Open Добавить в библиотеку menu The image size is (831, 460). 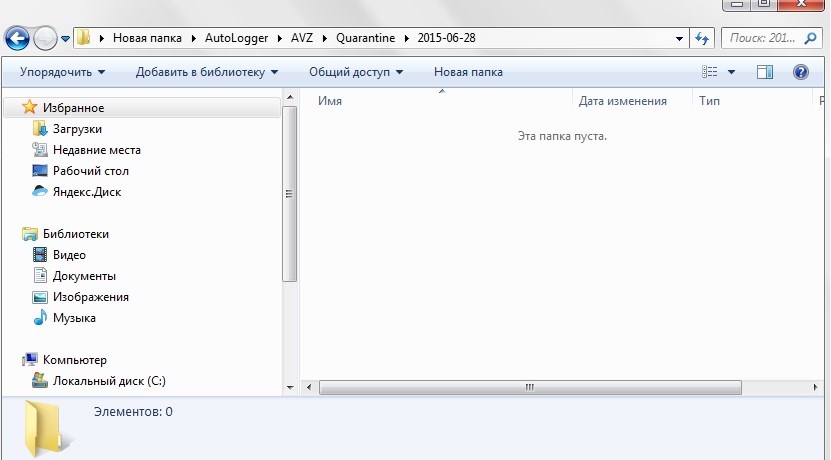tap(207, 72)
